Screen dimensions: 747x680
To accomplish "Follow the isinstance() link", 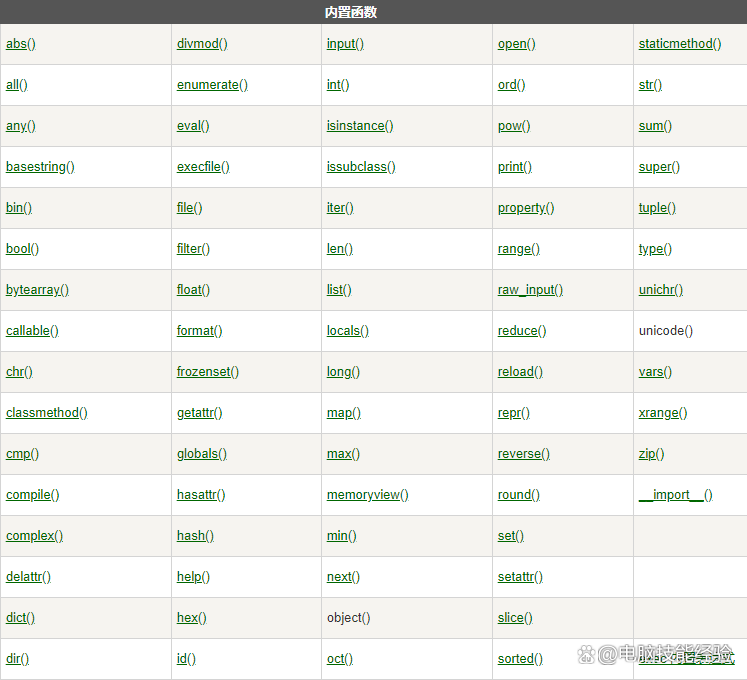I will click(x=360, y=126).
